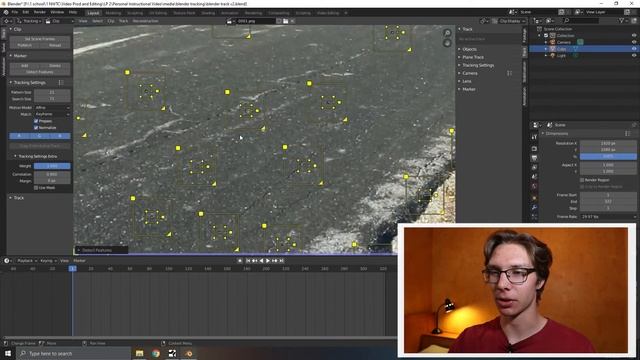Toggle visibility of Cube in outliner

[634, 49]
